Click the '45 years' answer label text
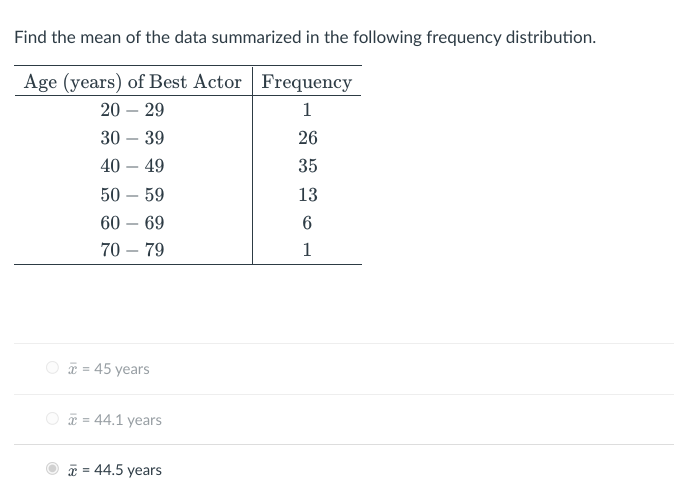Viewport: 674px width, 497px height. pos(109,369)
